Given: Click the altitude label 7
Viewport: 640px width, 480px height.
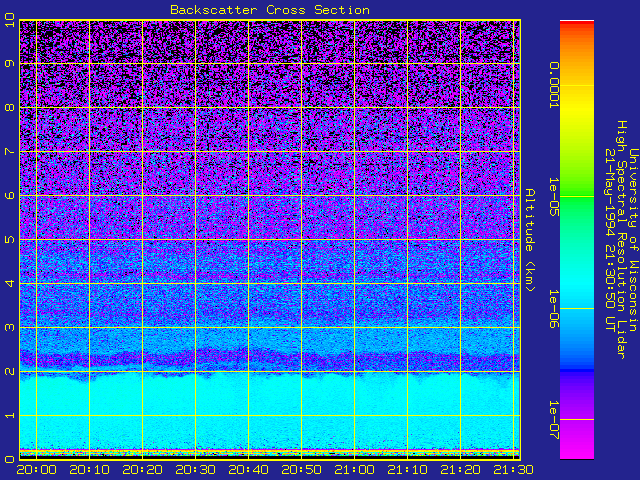Looking at the screenshot, I should [9, 151].
